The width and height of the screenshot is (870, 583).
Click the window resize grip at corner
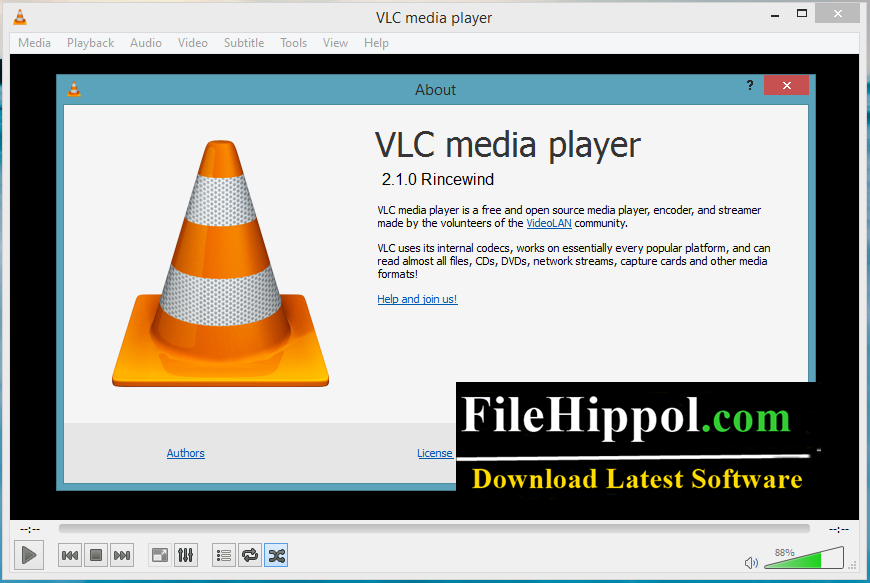click(x=852, y=565)
